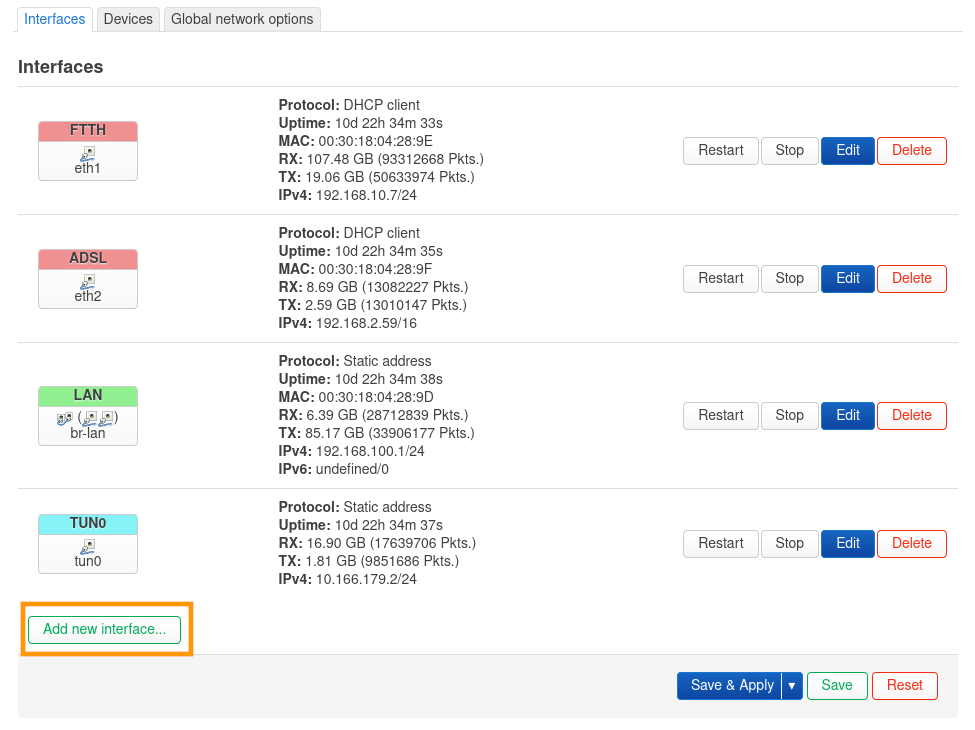Image resolution: width=975 pixels, height=730 pixels.
Task: Expand the Save & Apply dropdown arrow
Action: (792, 685)
